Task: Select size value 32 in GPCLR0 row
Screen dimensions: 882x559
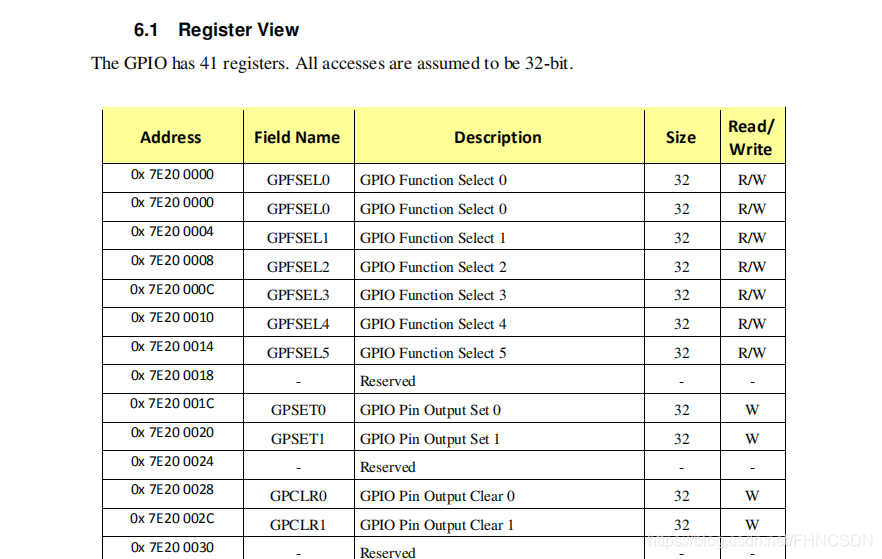Action: click(x=682, y=496)
